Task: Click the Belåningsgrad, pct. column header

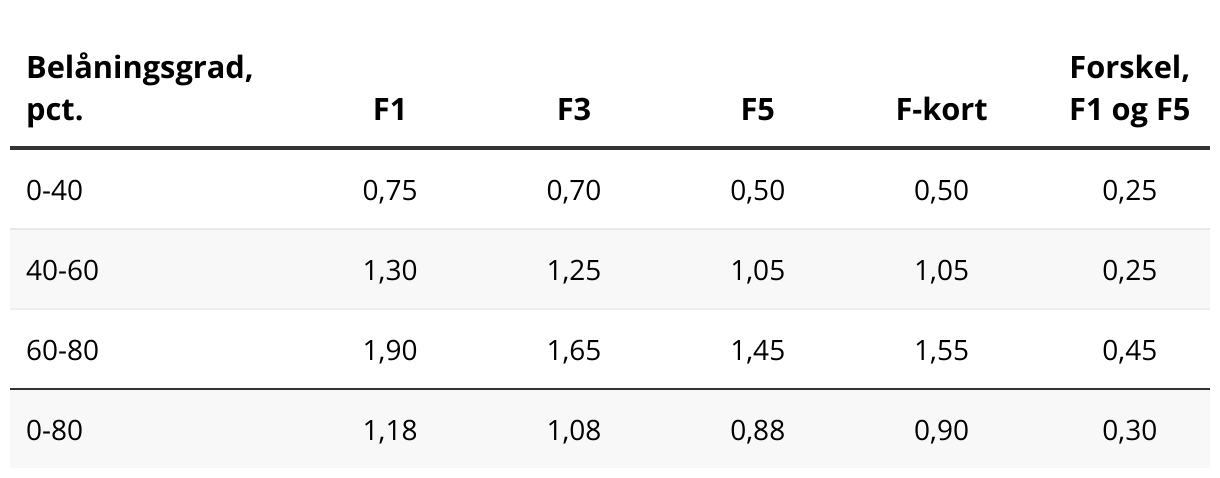Action: point(139,89)
